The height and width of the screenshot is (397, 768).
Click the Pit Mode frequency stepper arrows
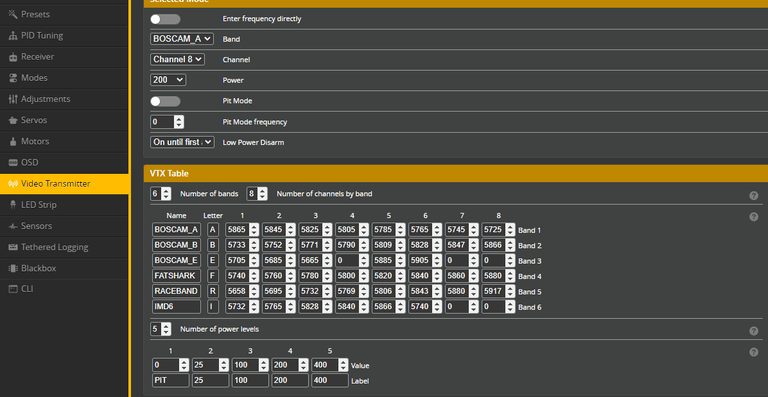pos(179,121)
